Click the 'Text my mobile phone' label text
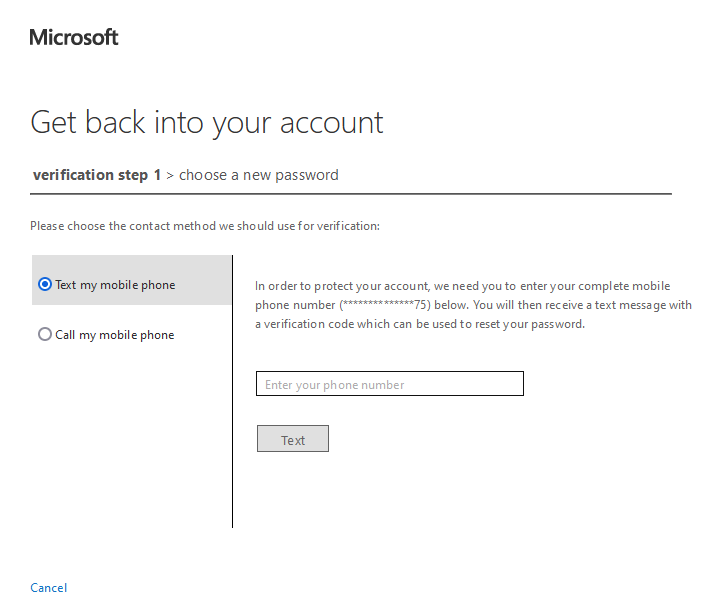The image size is (717, 610). [115, 285]
